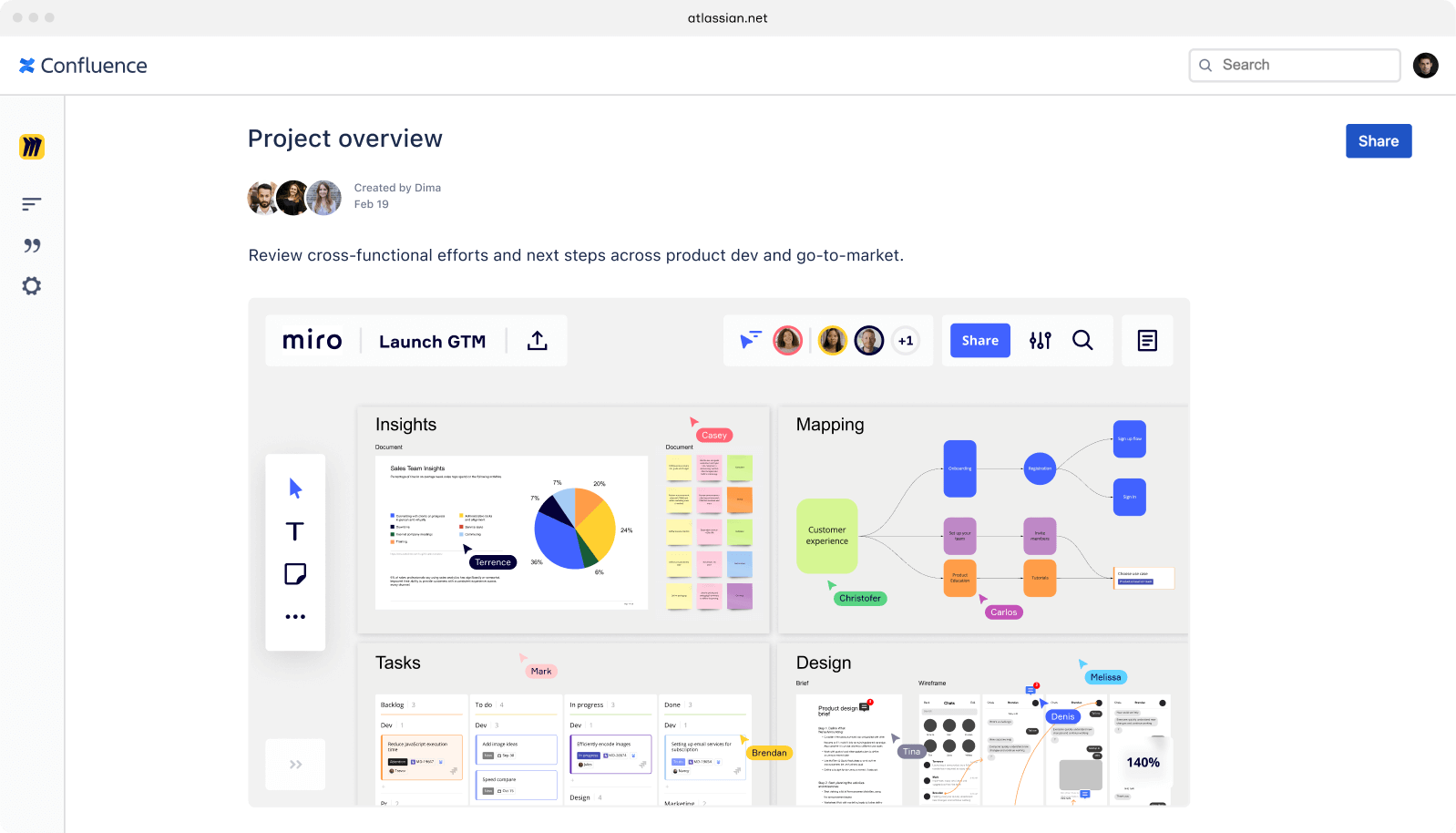Click the first author avatar under title
Image resolution: width=1456 pixels, height=833 pixels.
pos(263,198)
